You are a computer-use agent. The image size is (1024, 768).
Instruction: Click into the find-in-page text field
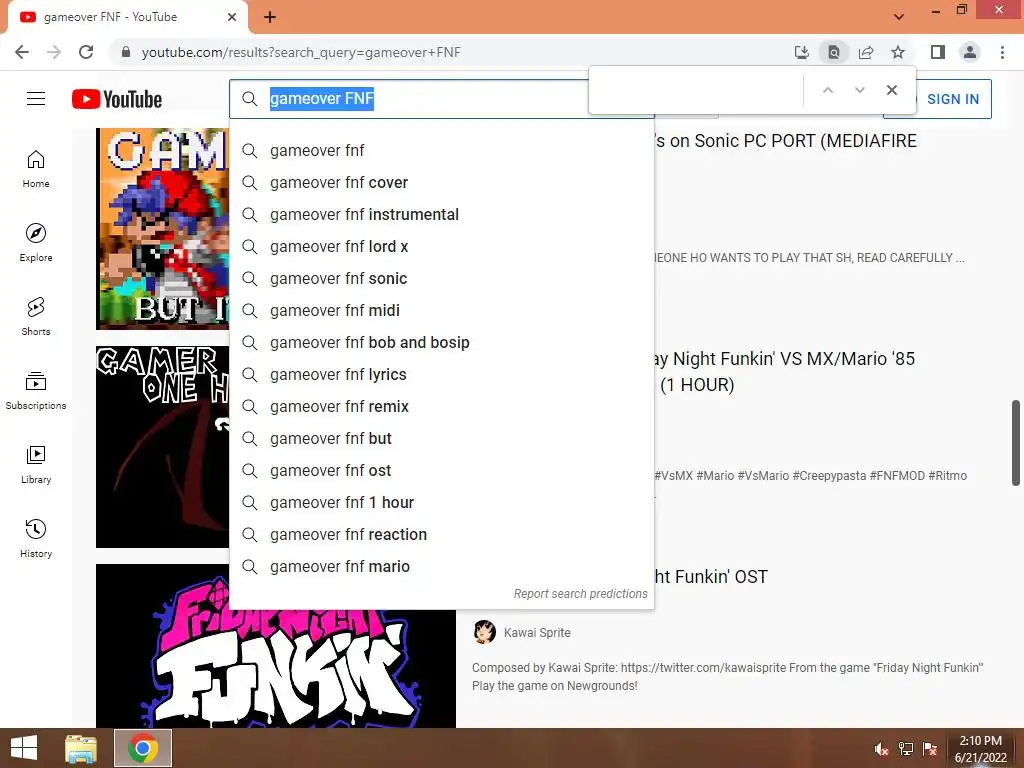click(x=697, y=90)
